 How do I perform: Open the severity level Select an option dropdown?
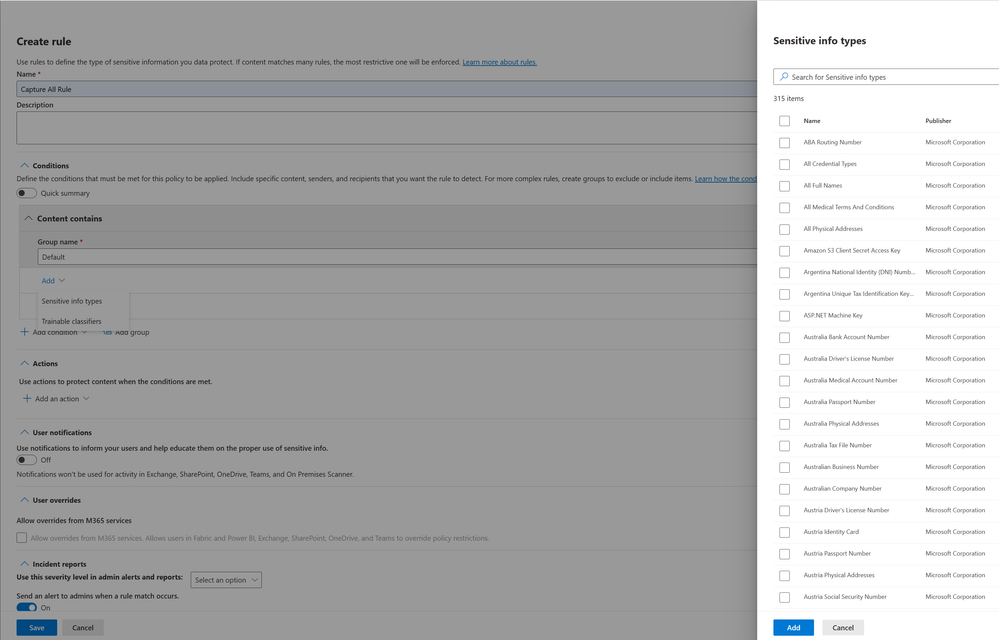point(226,580)
